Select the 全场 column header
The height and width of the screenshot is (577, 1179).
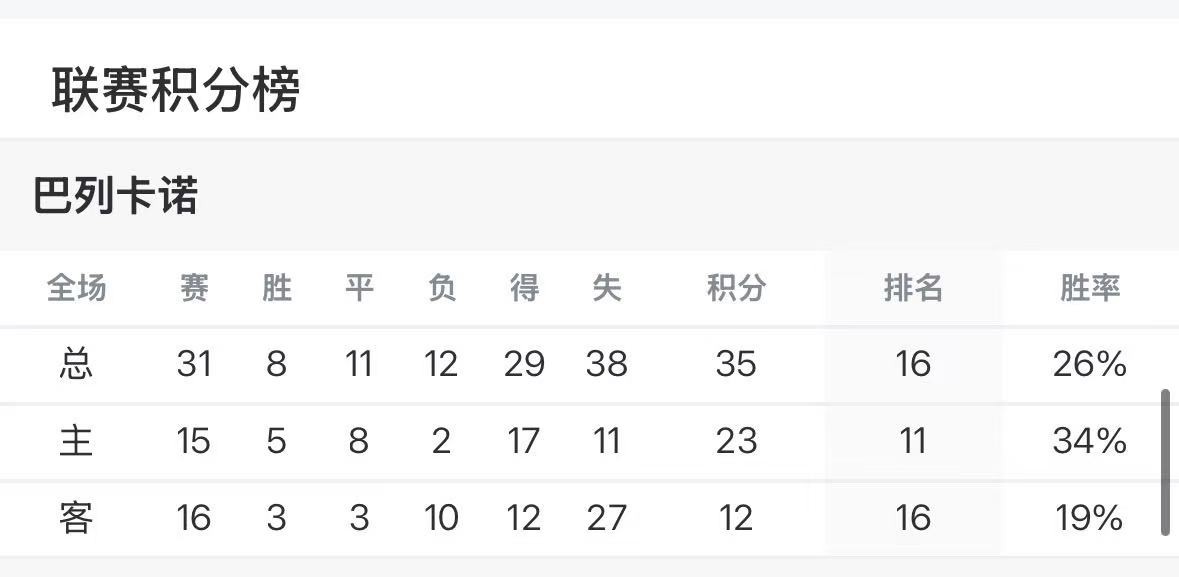[76, 289]
